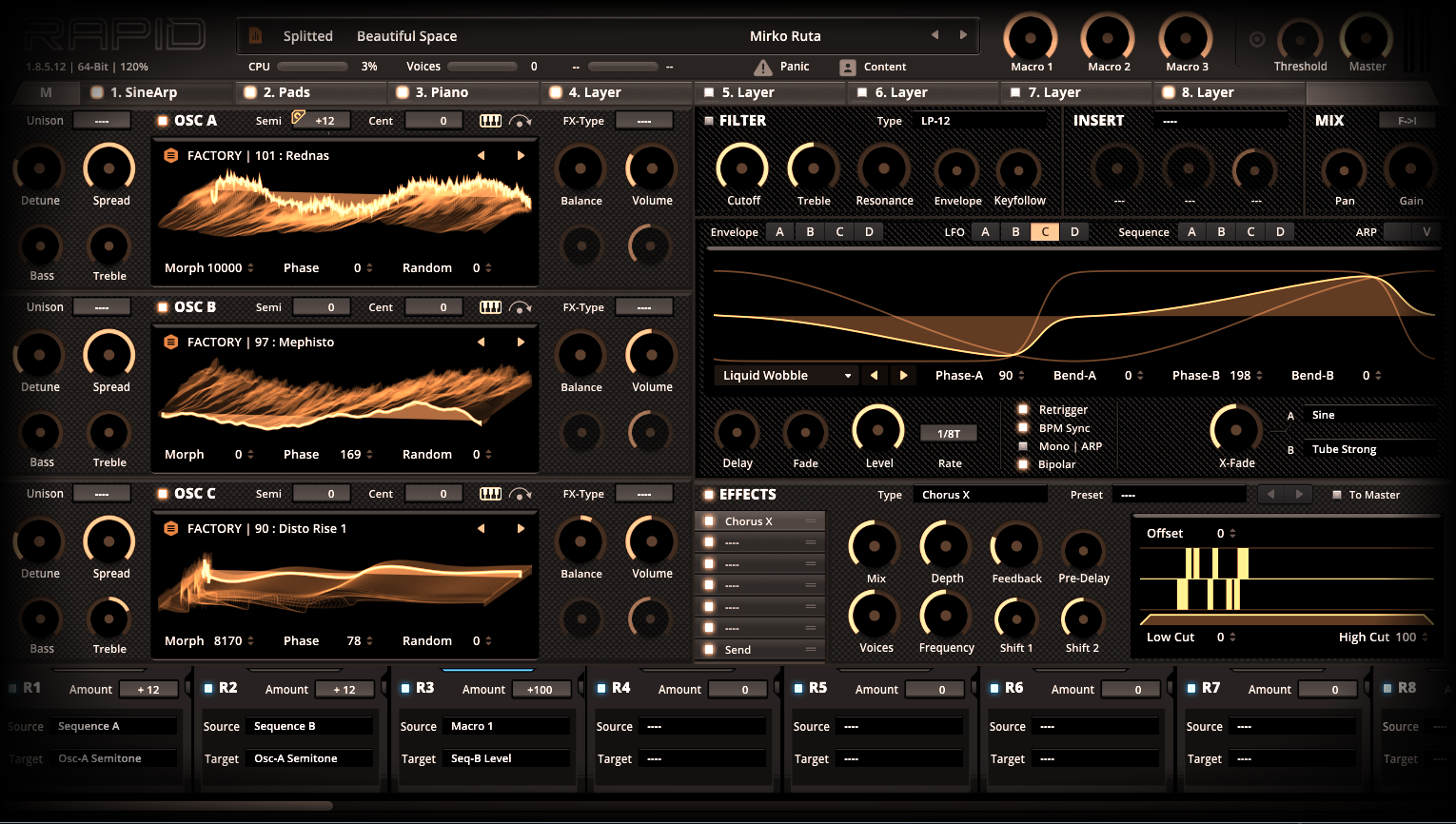Click the MIX F->I routing button

point(1407,121)
